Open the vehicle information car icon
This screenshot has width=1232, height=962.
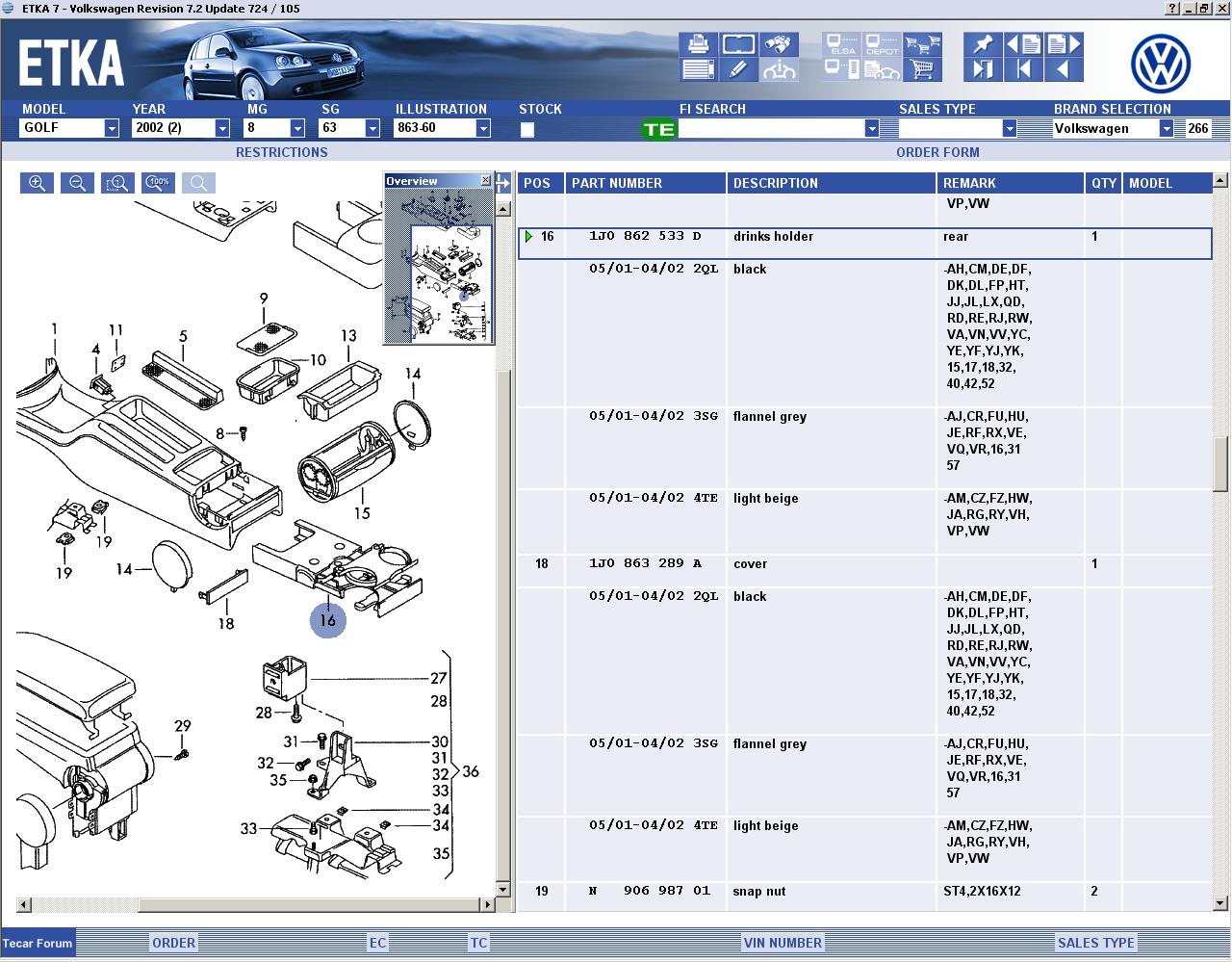pyautogui.click(x=778, y=69)
